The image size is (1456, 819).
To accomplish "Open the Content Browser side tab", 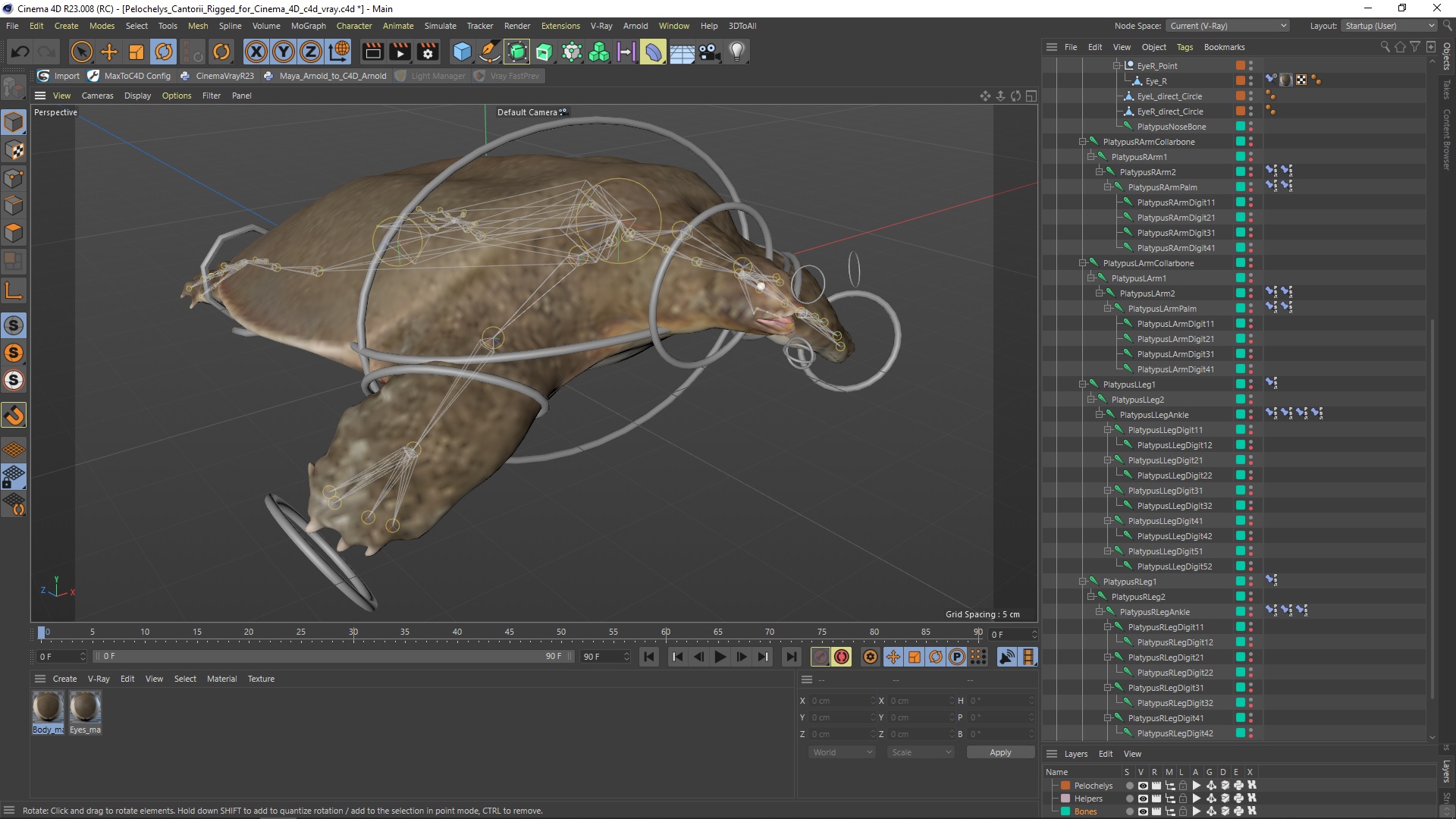I will coord(1447,139).
